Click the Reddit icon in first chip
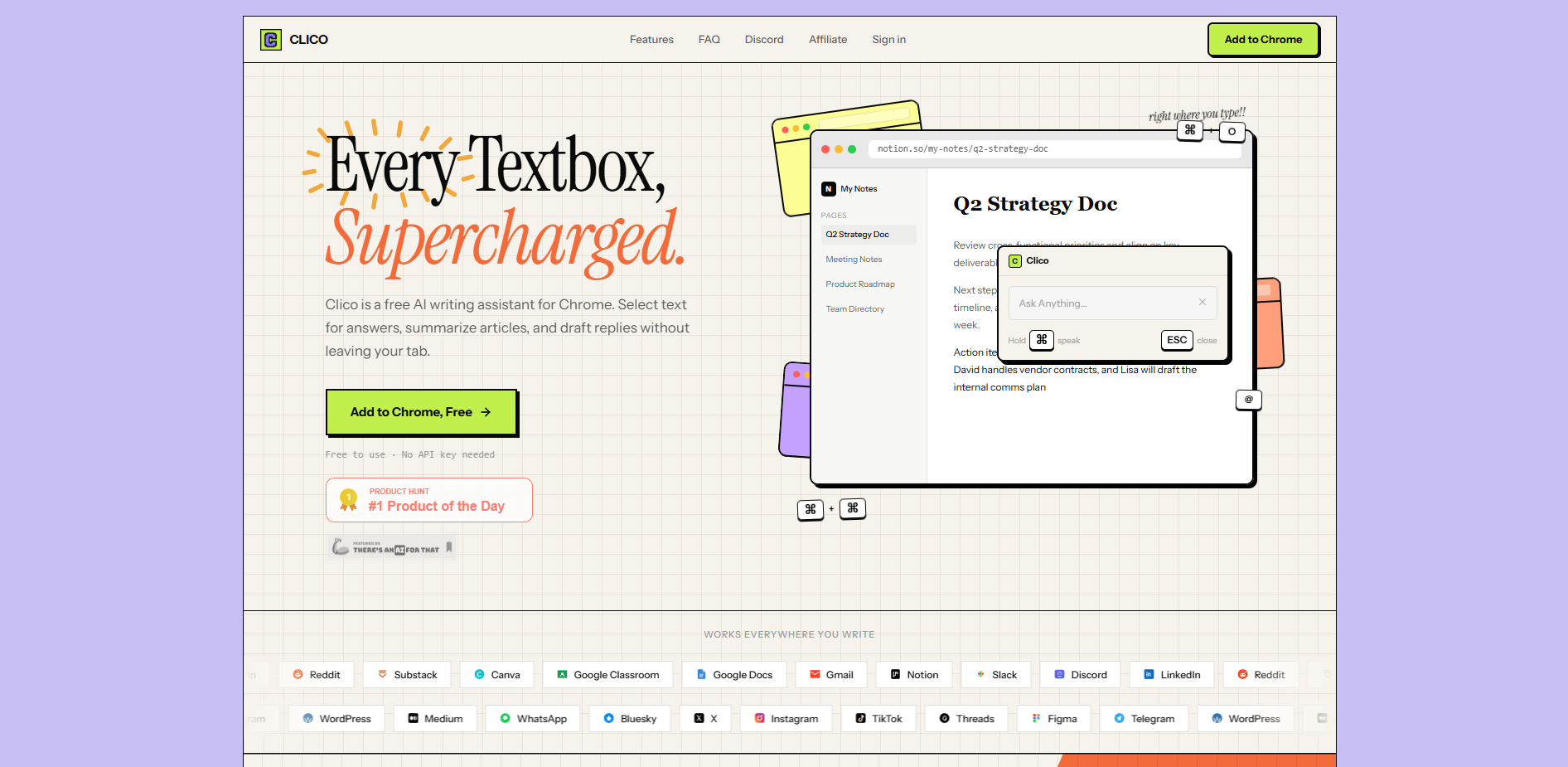 point(298,675)
